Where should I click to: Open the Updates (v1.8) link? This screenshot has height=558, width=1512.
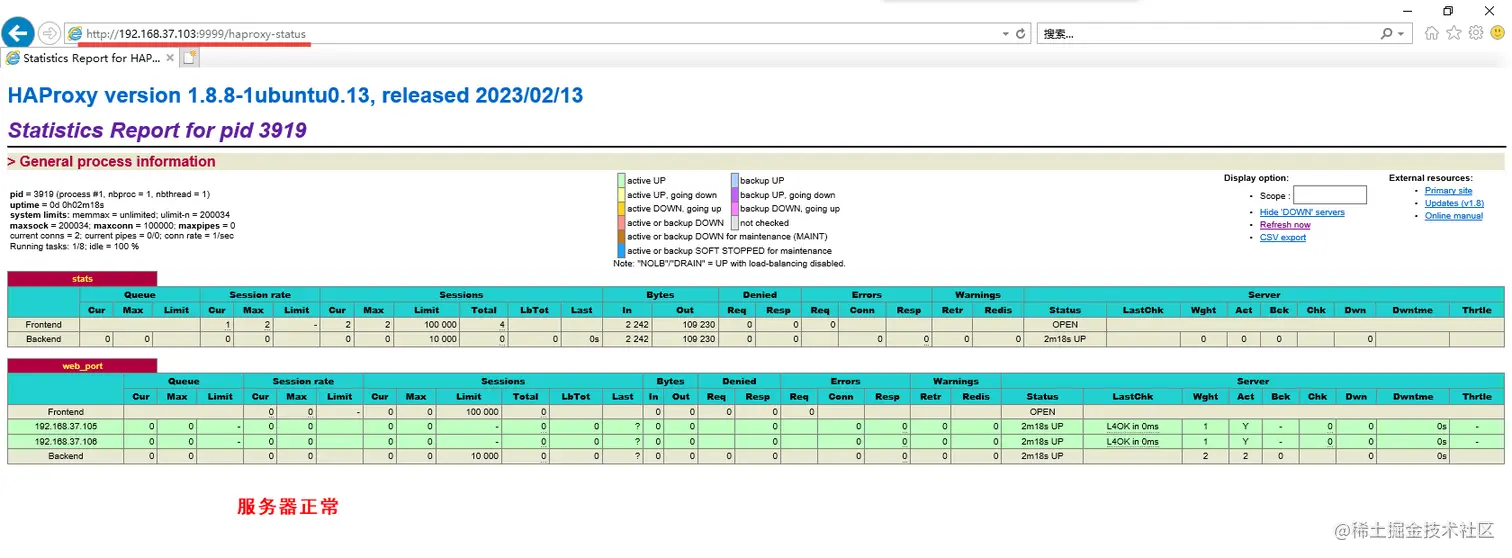1454,203
